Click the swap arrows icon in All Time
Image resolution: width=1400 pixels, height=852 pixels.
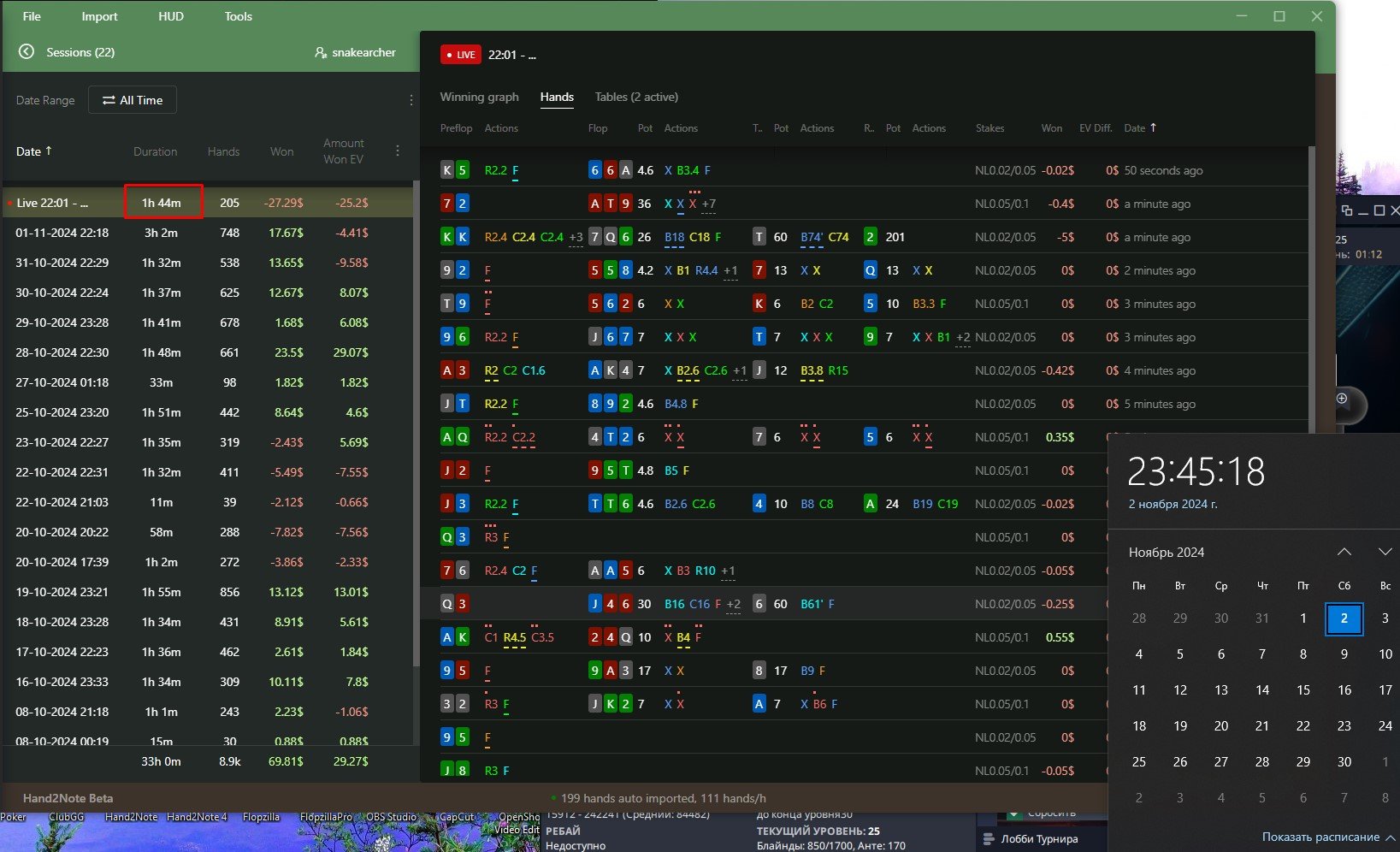coord(109,100)
